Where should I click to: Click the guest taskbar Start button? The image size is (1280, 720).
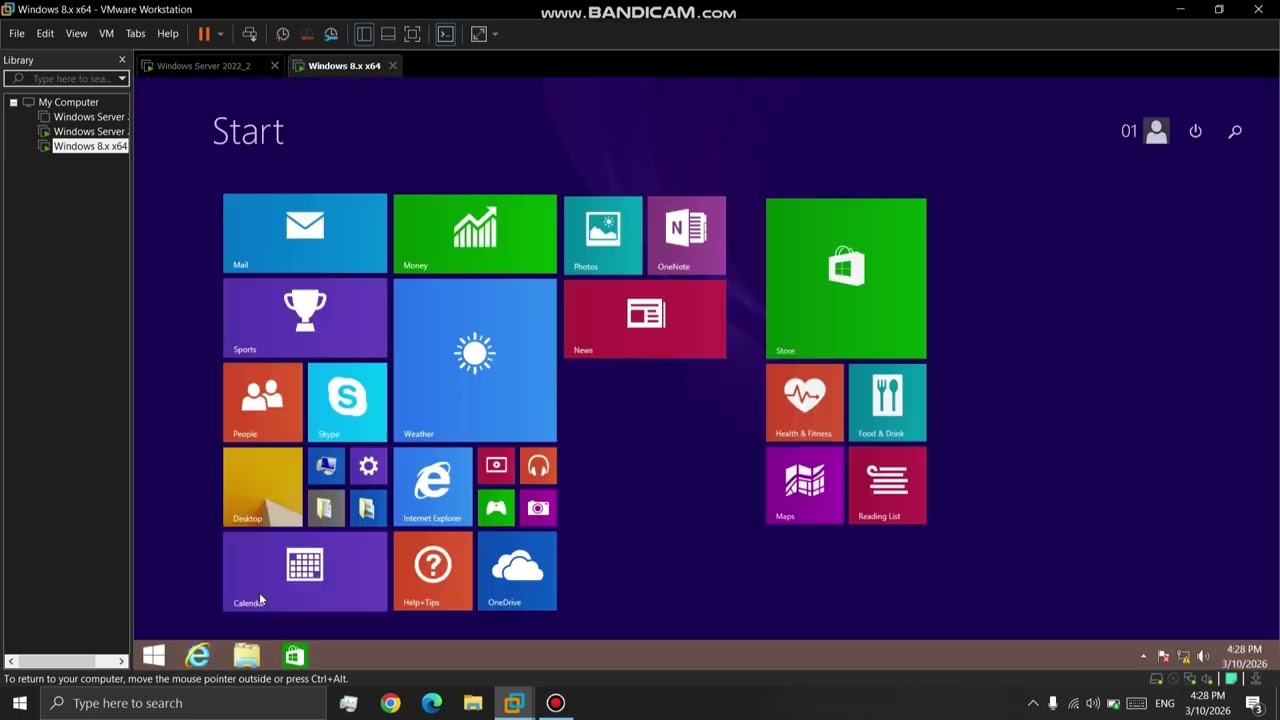click(154, 656)
